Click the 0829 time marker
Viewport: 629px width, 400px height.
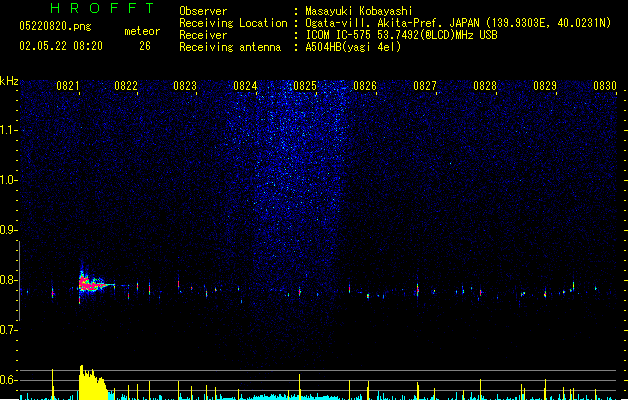point(545,86)
